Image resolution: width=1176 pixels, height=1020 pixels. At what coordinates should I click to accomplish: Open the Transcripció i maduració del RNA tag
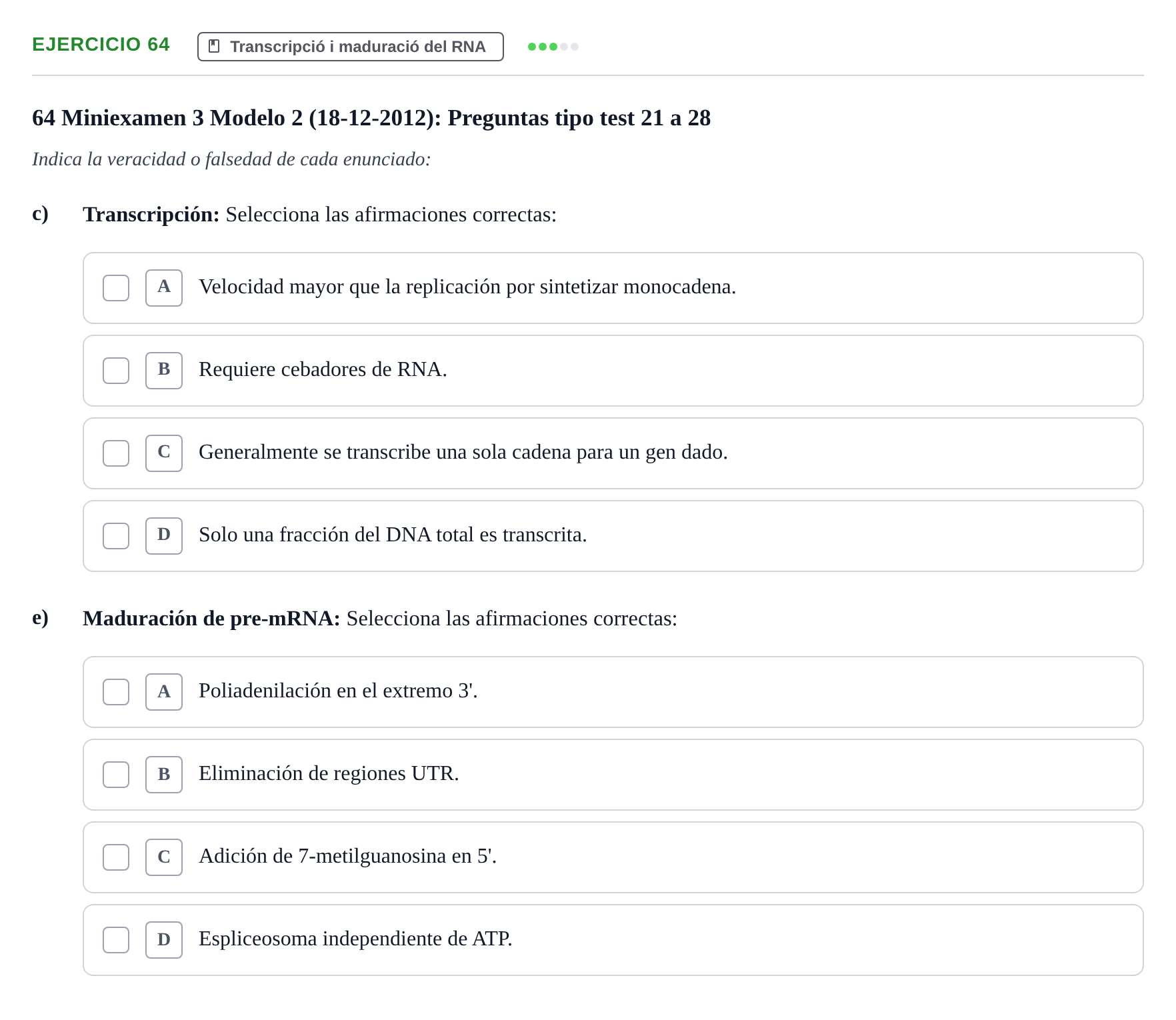click(351, 47)
